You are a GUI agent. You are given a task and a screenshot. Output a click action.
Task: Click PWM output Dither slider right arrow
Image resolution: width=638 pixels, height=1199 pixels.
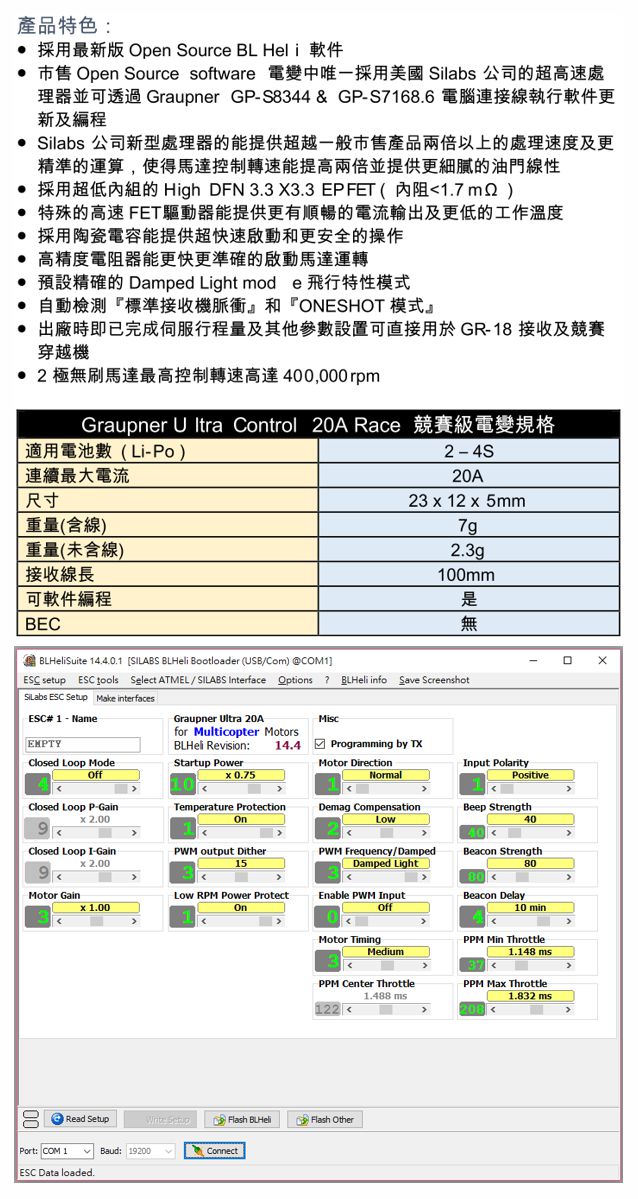click(x=280, y=876)
